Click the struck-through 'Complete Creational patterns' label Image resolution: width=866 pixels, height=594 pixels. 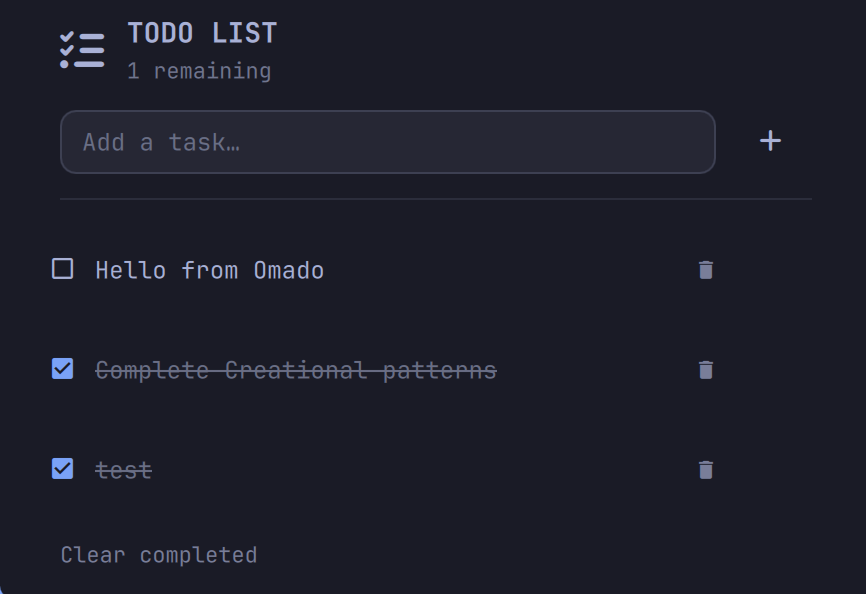296,370
